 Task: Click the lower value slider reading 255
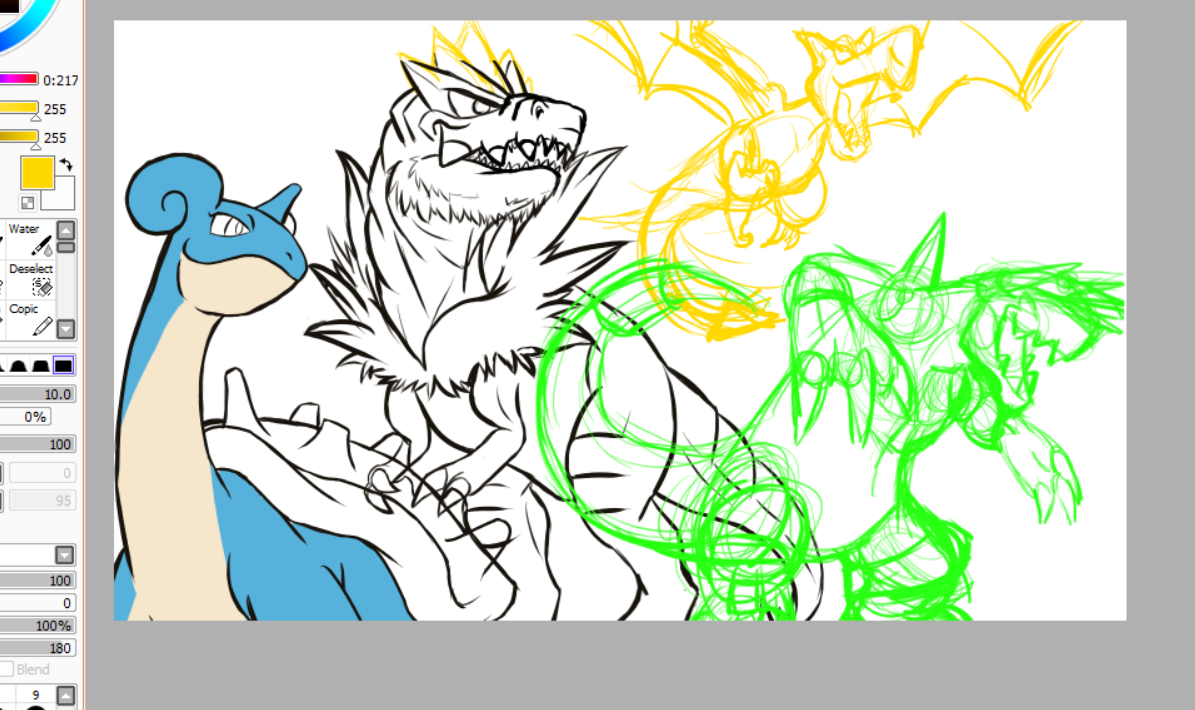(x=19, y=137)
